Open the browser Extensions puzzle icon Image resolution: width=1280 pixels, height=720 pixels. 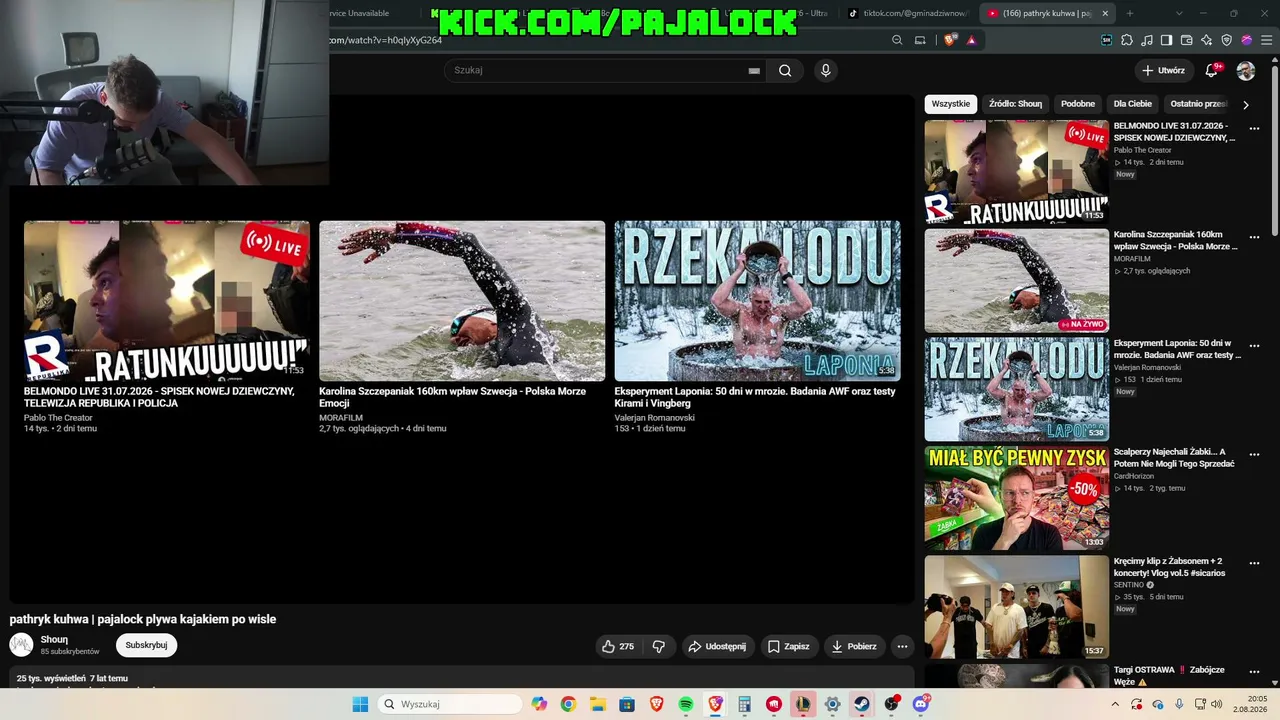pos(1127,40)
